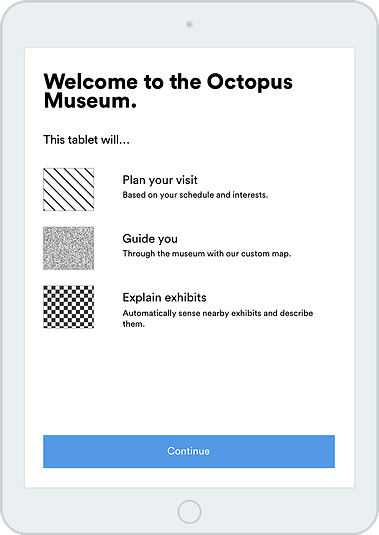This screenshot has height=535, width=379.
Task: Click the 'Guide you' heading
Action: 150,239
